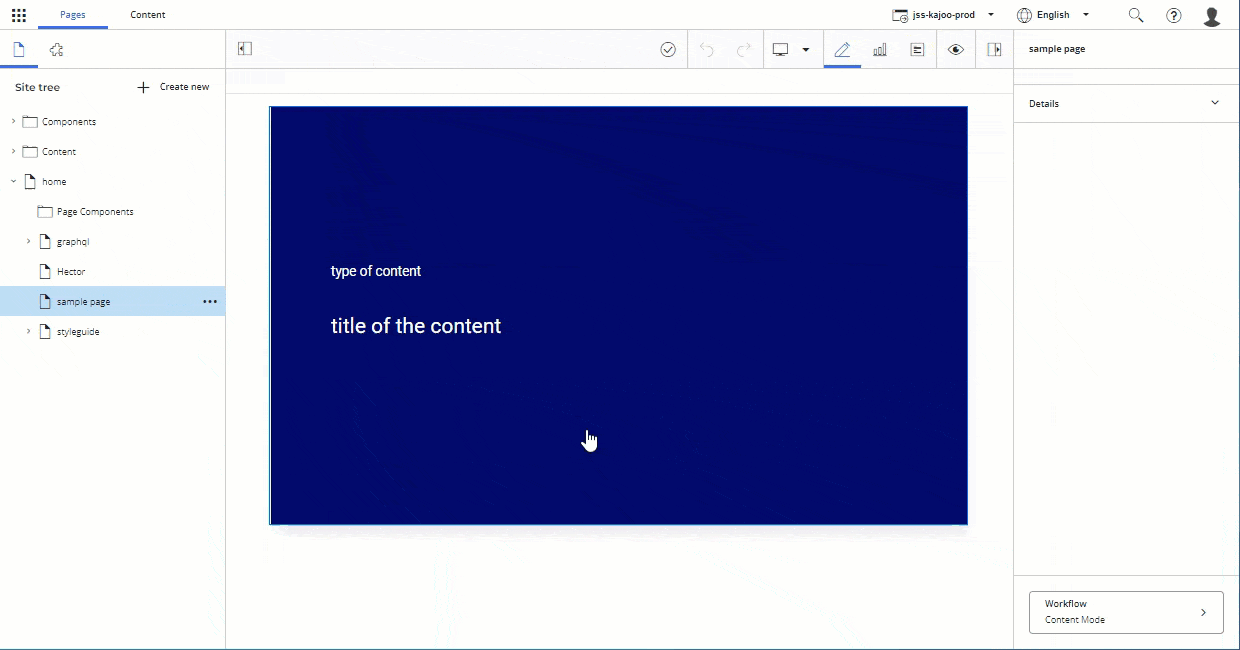Activate the pencil edit mode icon
This screenshot has width=1240, height=650.
[842, 49]
